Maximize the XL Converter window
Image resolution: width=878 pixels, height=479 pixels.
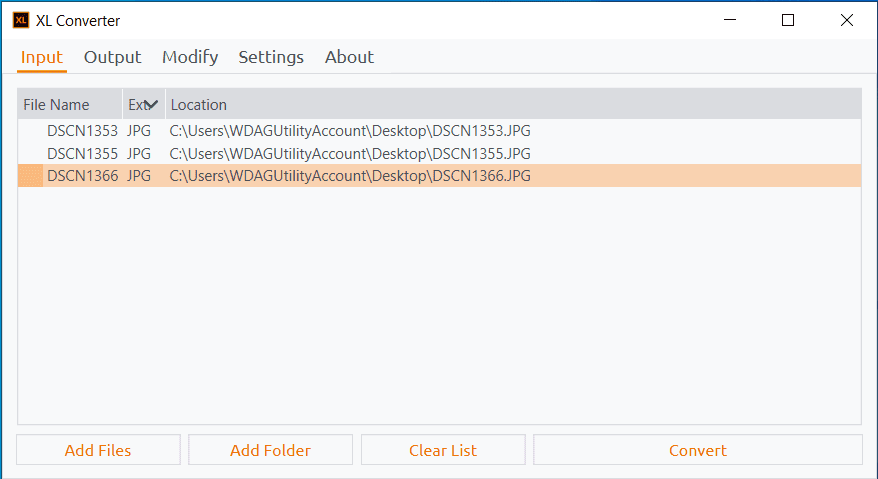click(788, 20)
